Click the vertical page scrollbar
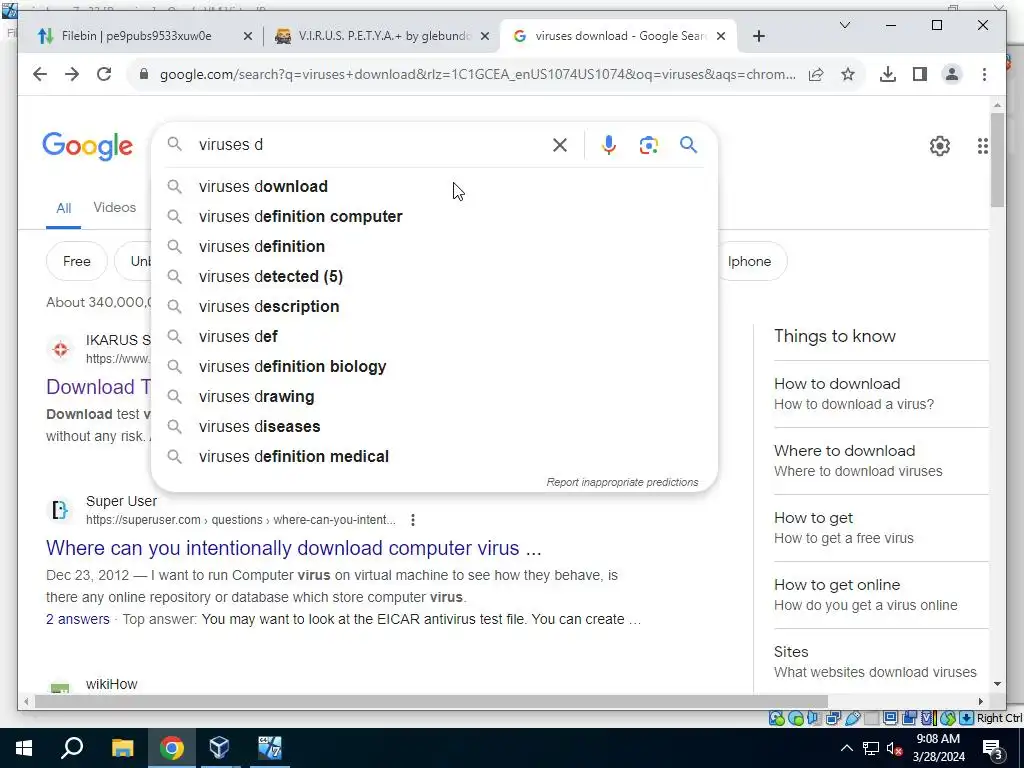Image resolution: width=1024 pixels, height=768 pixels. point(997,160)
